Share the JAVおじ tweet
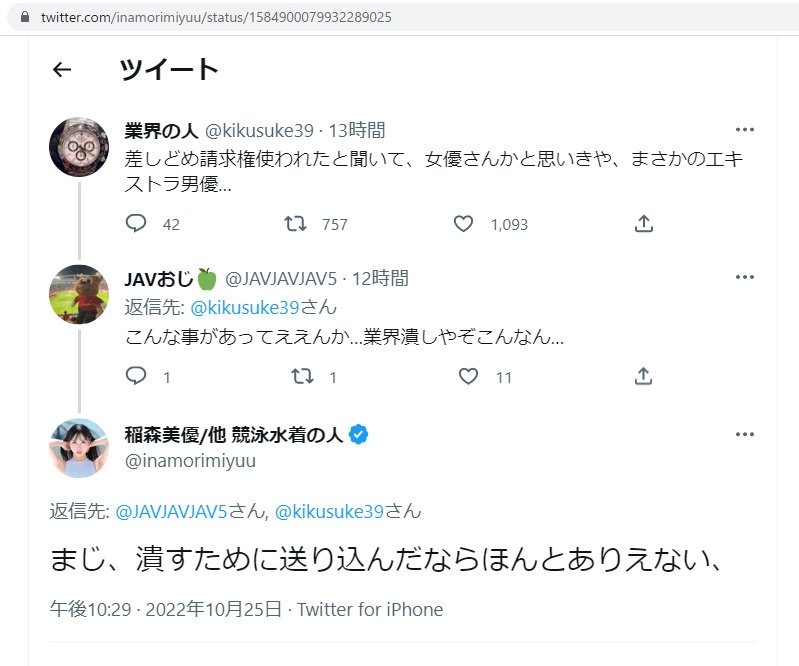Screen dimensions: 799x666 644,377
